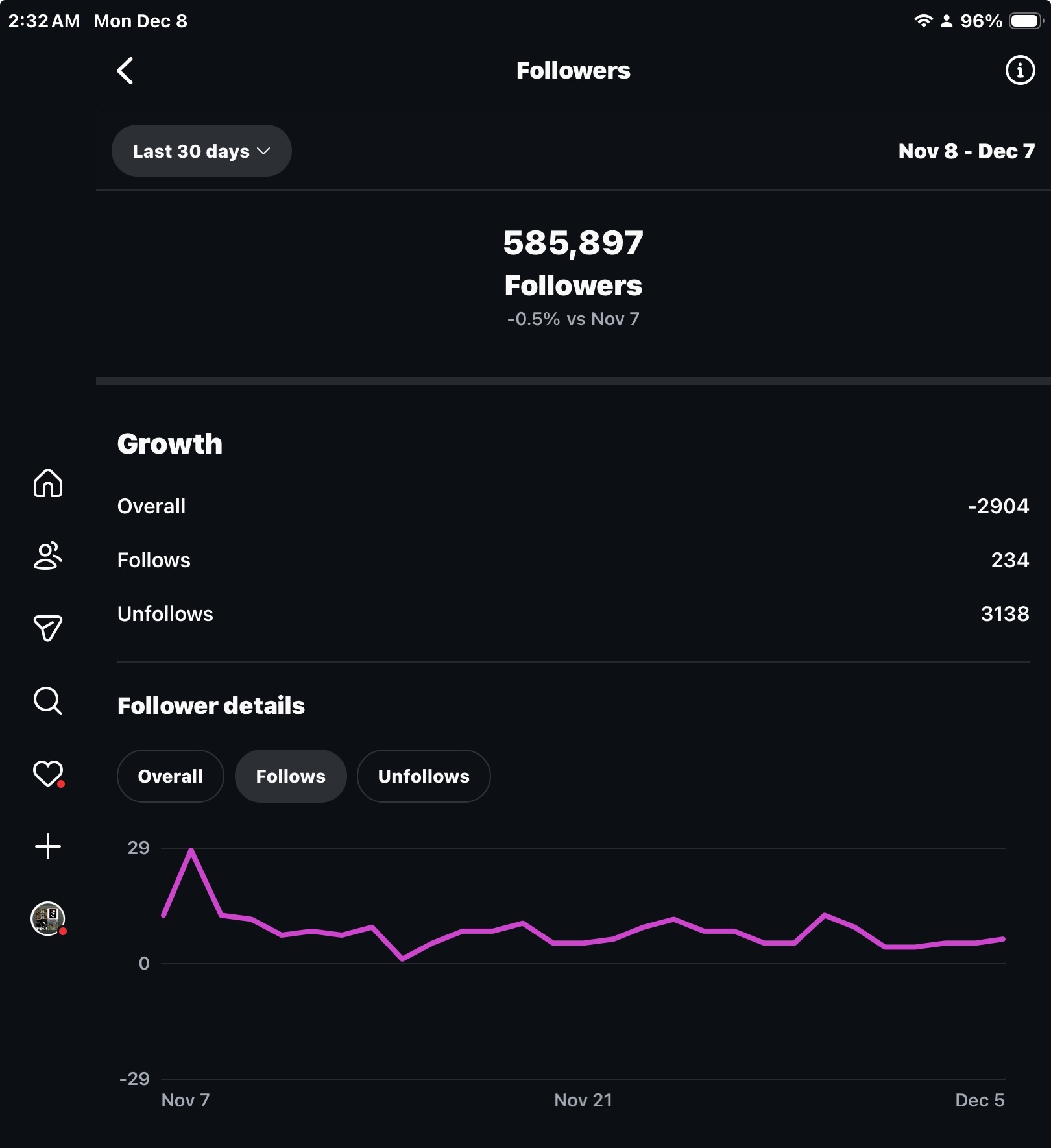Go back using the back arrow
The width and height of the screenshot is (1051, 1148).
coord(125,71)
